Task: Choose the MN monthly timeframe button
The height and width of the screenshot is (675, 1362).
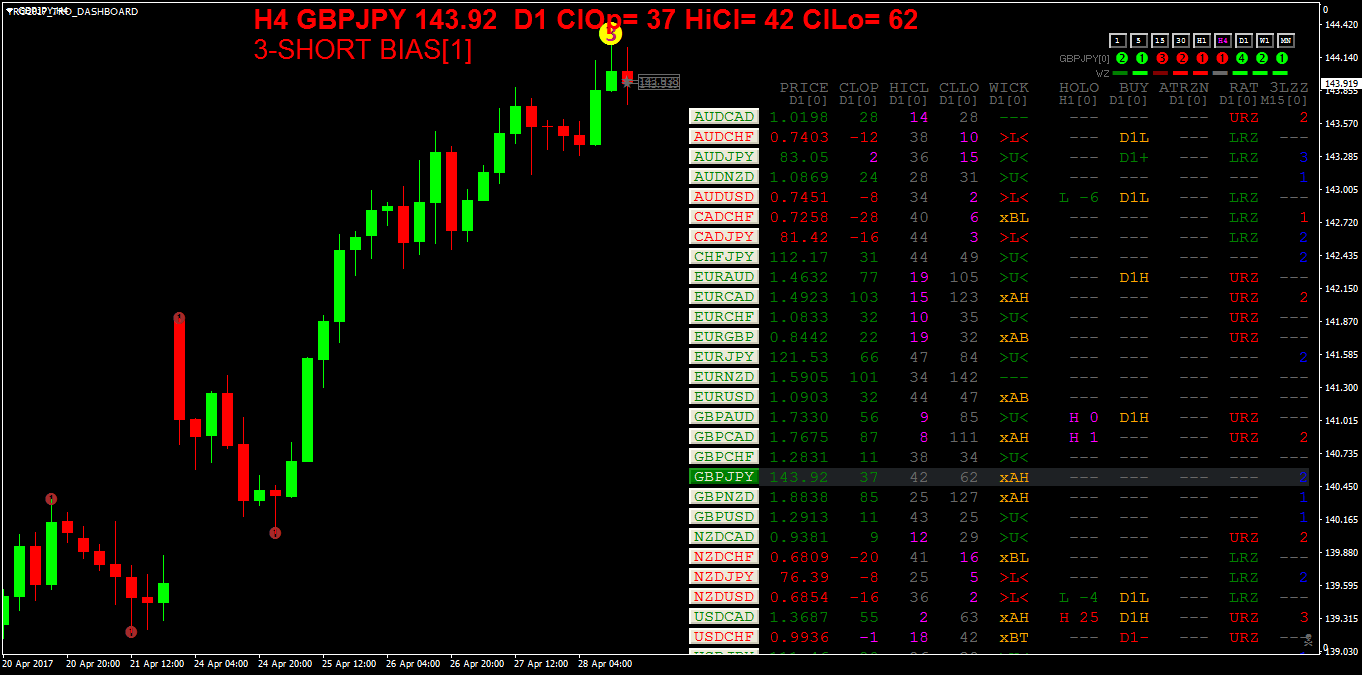Action: 1286,41
